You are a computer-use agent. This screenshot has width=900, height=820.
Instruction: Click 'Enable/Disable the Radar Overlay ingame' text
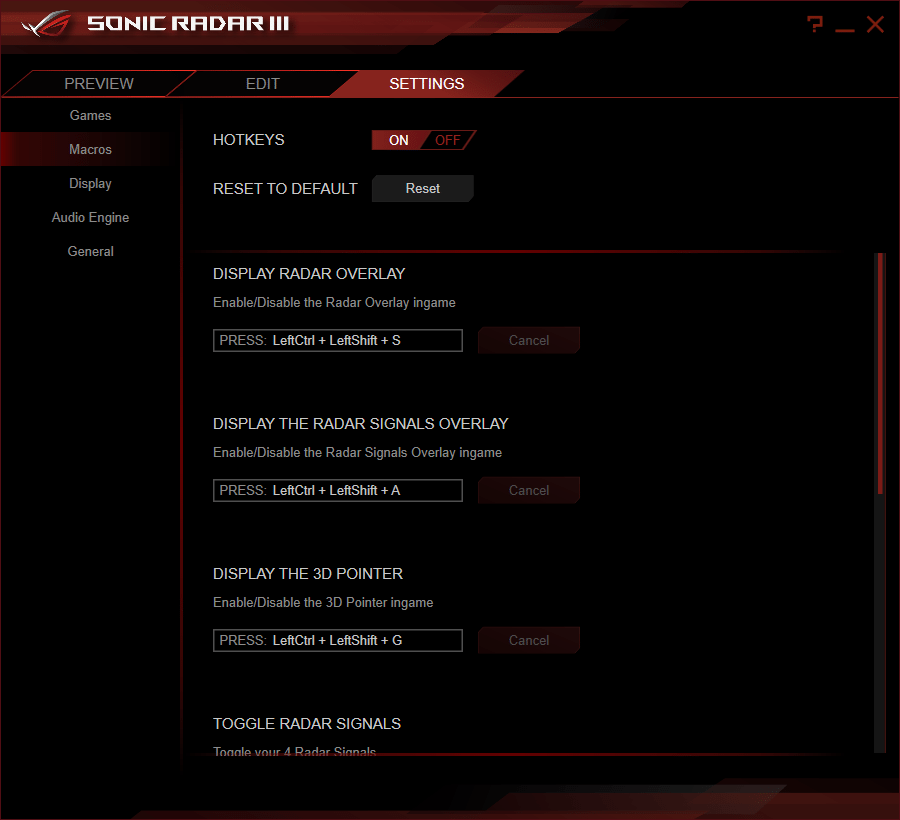(334, 302)
